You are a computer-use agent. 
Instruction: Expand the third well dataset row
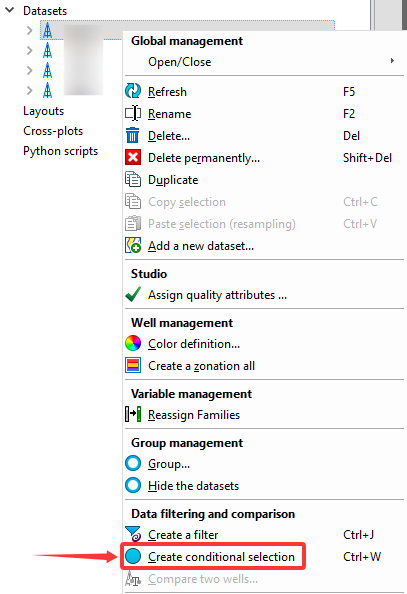30,70
